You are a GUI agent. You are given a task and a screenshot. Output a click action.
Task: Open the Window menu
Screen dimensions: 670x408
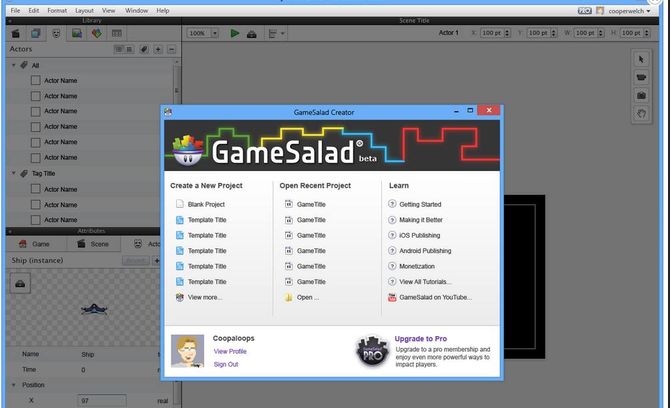tap(136, 11)
